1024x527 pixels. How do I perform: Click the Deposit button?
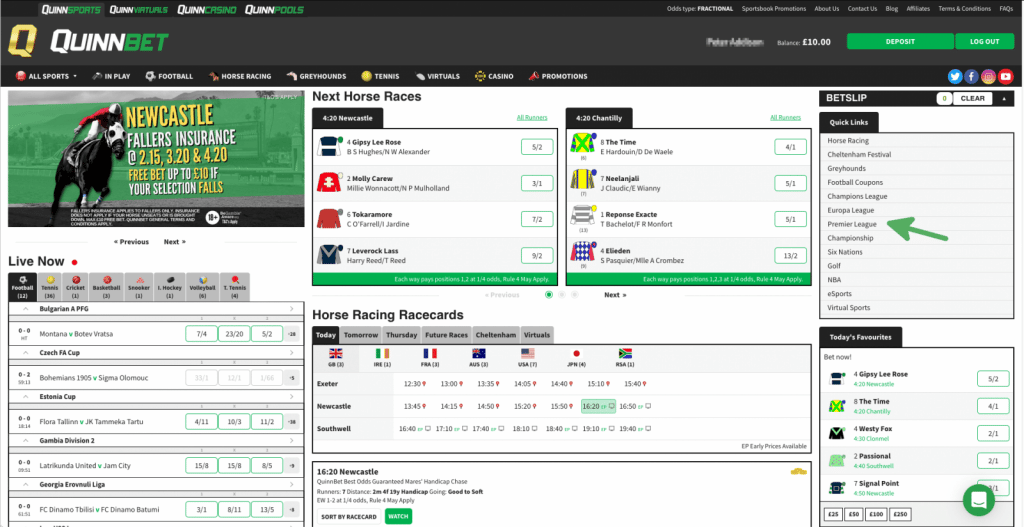point(899,41)
